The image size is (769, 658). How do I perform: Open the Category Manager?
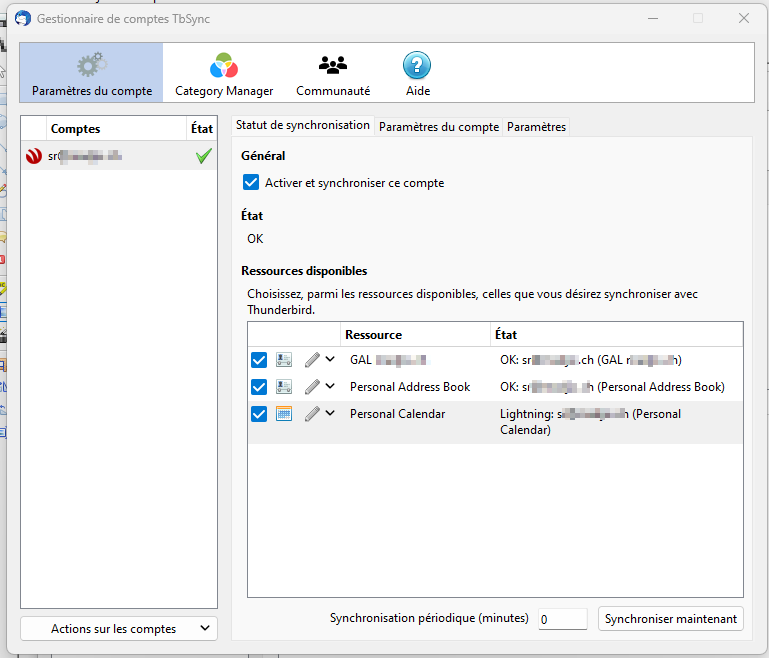224,73
